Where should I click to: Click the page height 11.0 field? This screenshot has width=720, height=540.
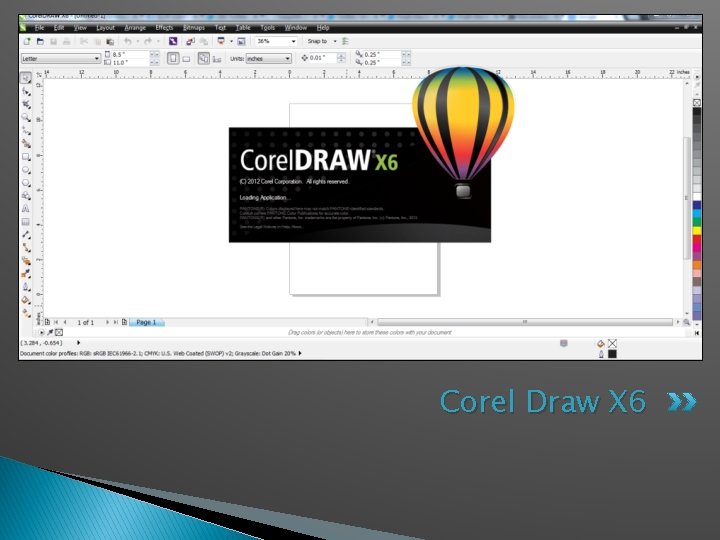click(x=130, y=62)
